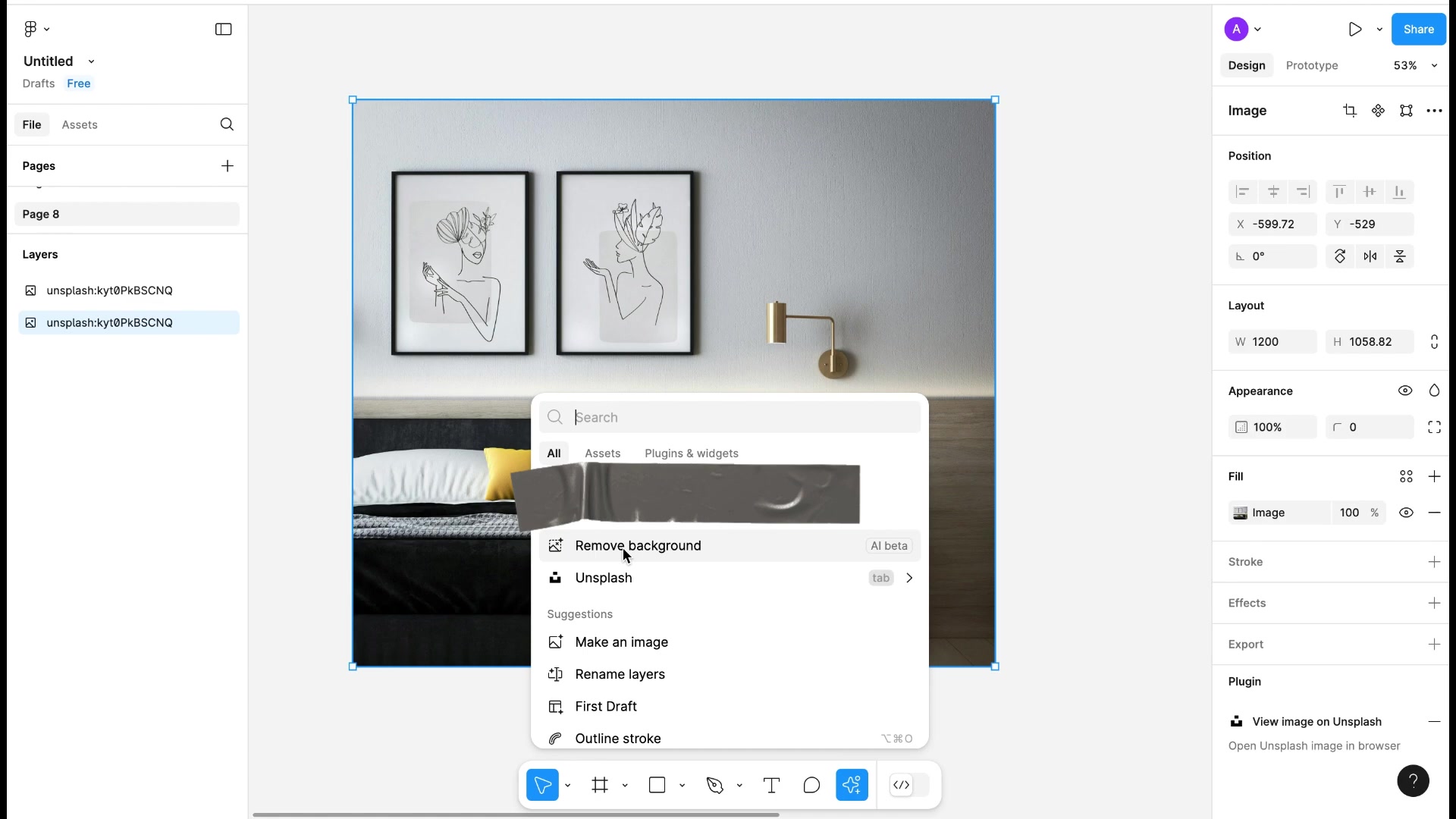Add a stroke with plus icon
1456x819 pixels.
[x=1434, y=562]
